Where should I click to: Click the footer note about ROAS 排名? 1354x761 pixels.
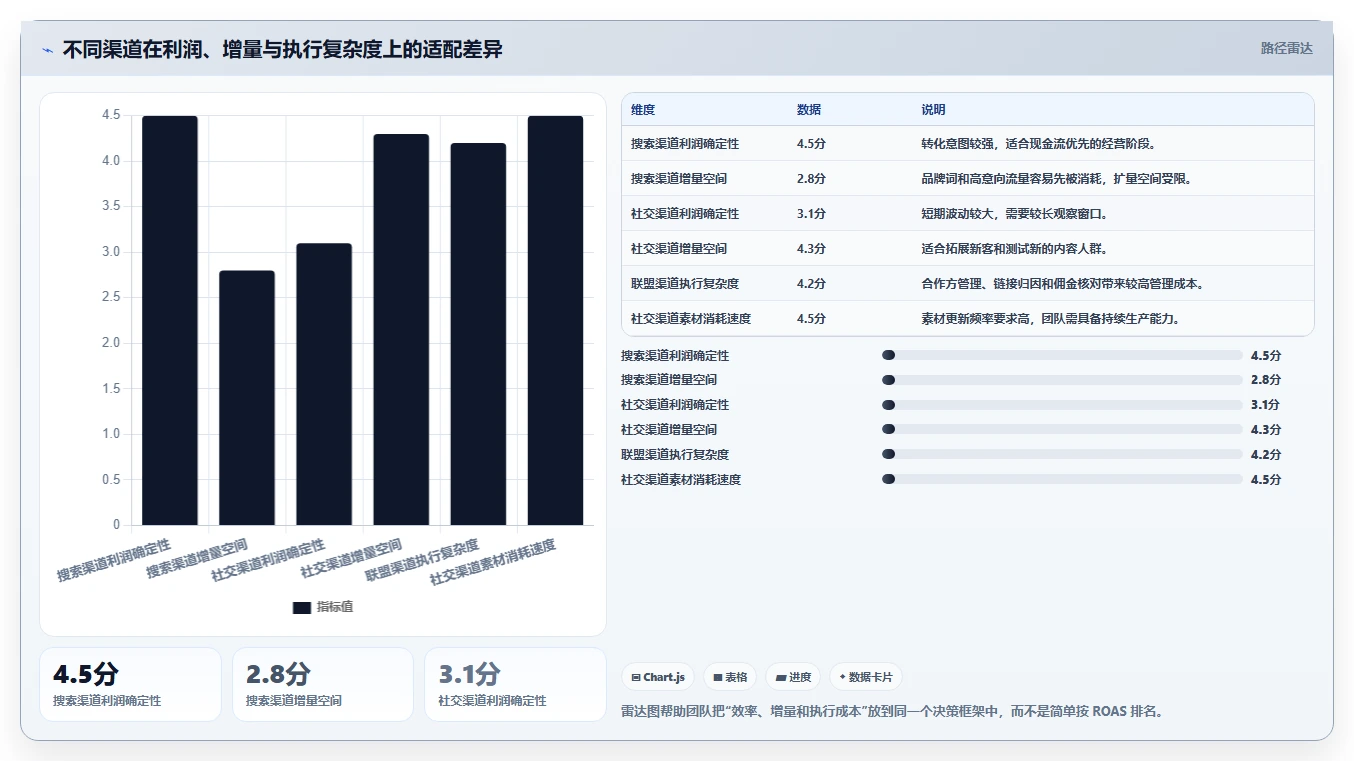(892, 711)
